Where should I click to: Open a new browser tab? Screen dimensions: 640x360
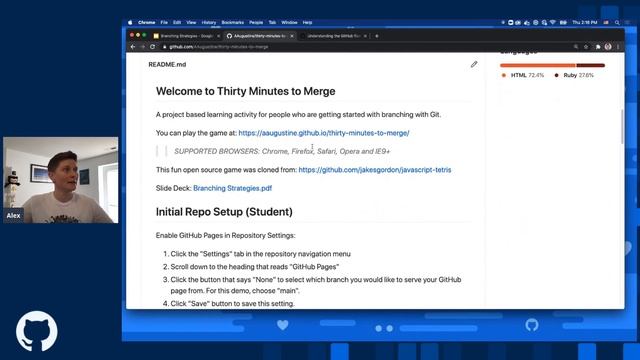pyautogui.click(x=377, y=36)
